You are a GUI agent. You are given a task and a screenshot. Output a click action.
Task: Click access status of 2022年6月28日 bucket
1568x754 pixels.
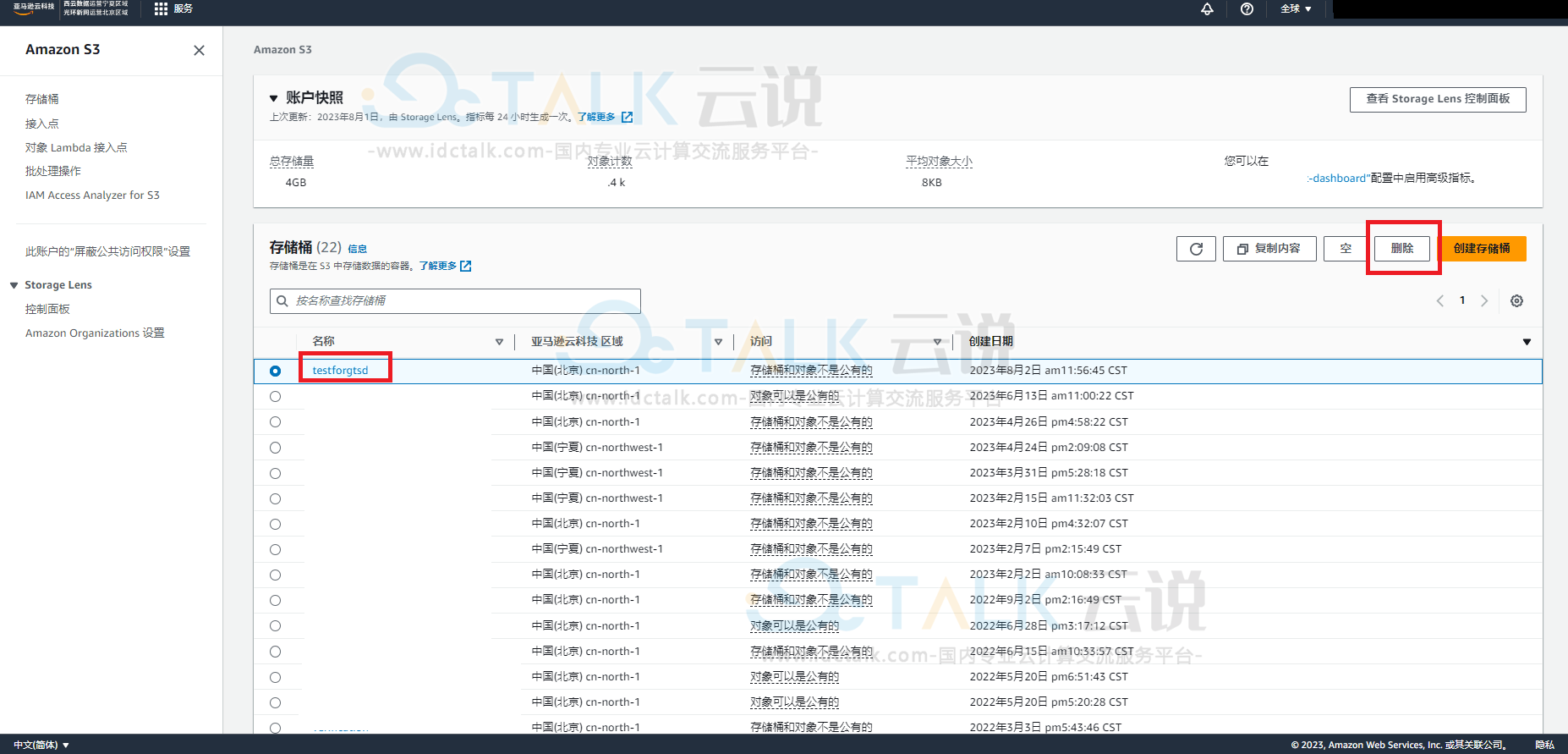coord(794,625)
